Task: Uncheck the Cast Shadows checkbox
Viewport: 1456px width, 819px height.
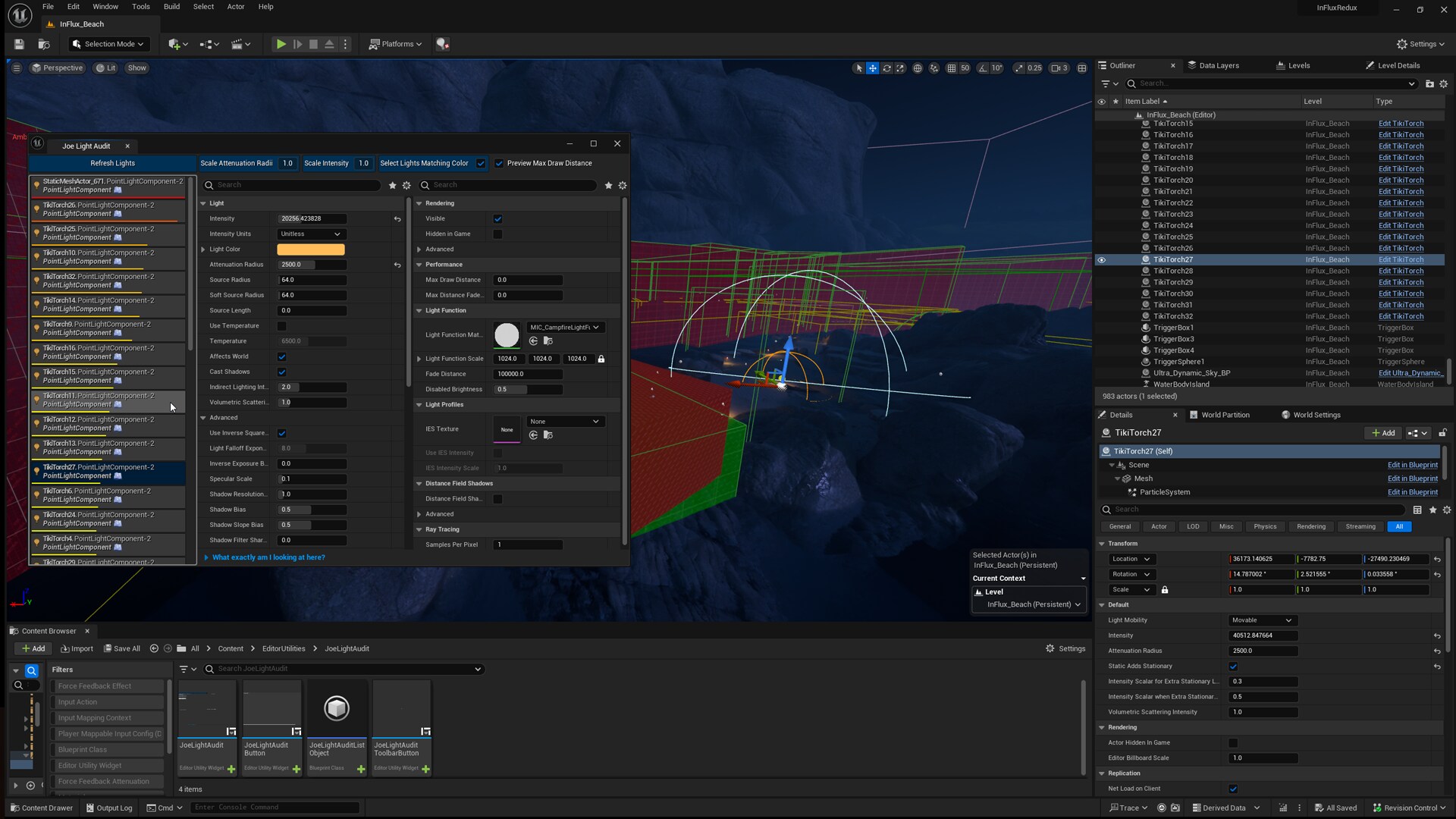Action: [x=281, y=372]
